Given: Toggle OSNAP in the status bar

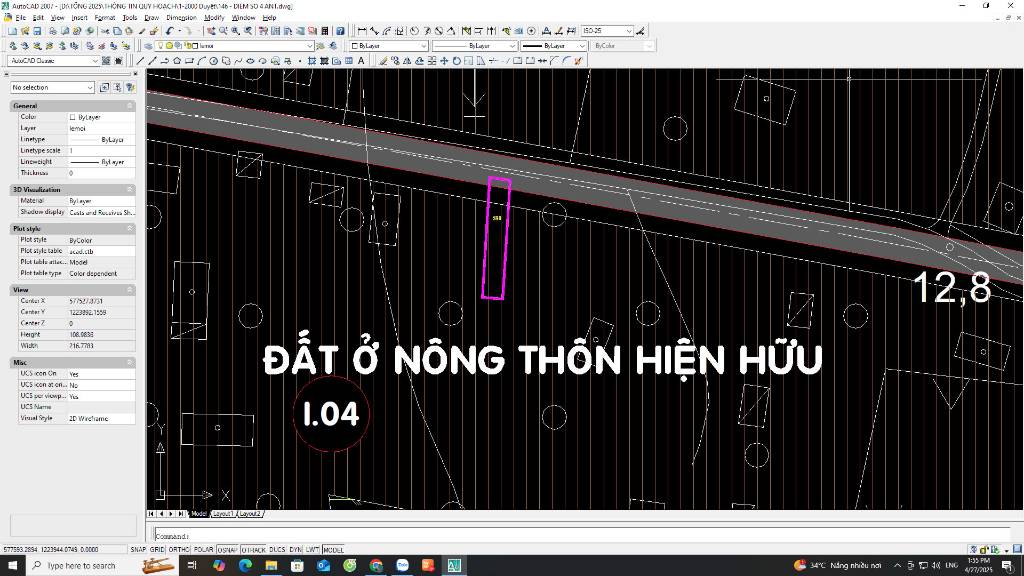Looking at the screenshot, I should 228,549.
